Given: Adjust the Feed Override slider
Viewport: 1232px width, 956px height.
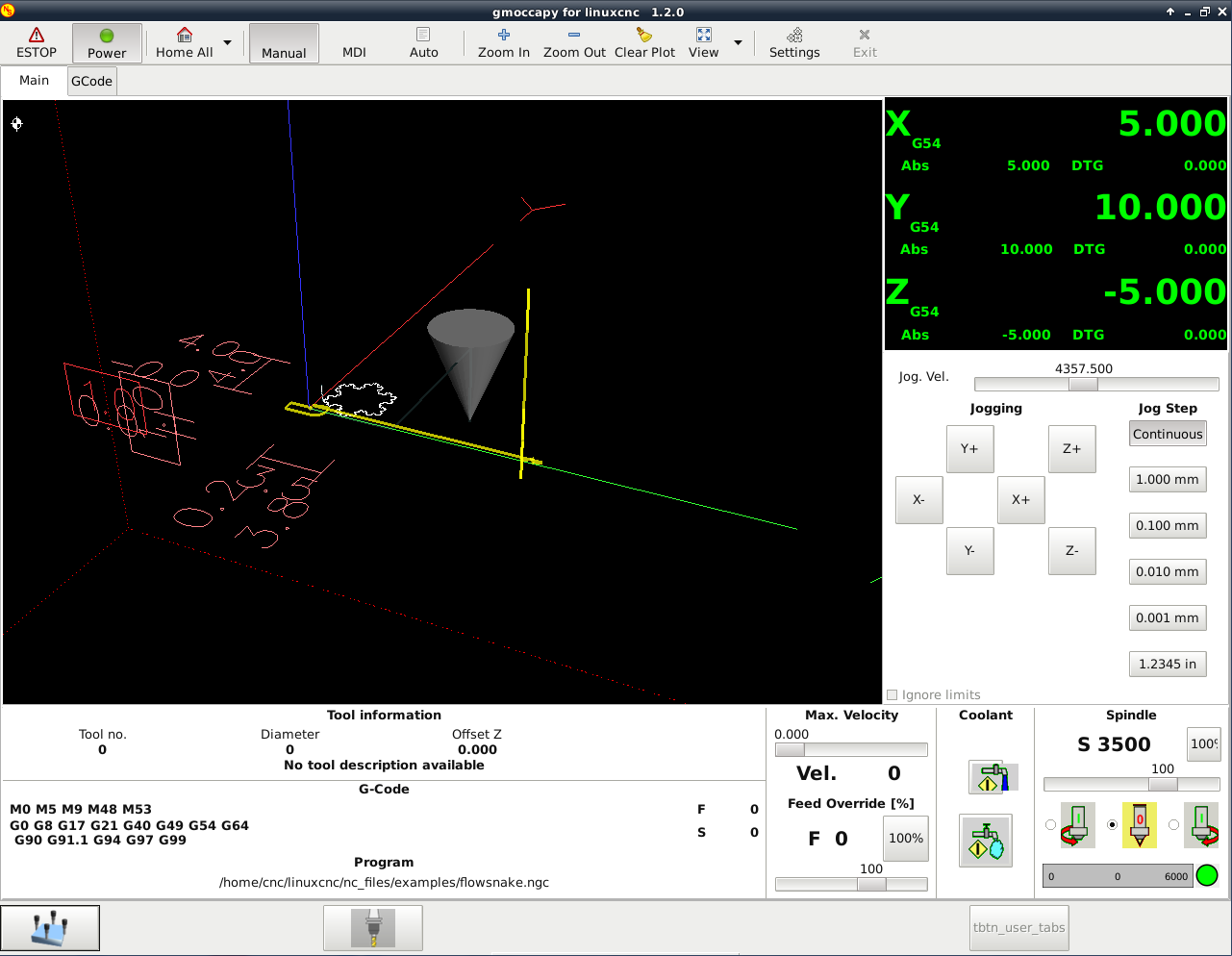Looking at the screenshot, I should click(x=851, y=884).
